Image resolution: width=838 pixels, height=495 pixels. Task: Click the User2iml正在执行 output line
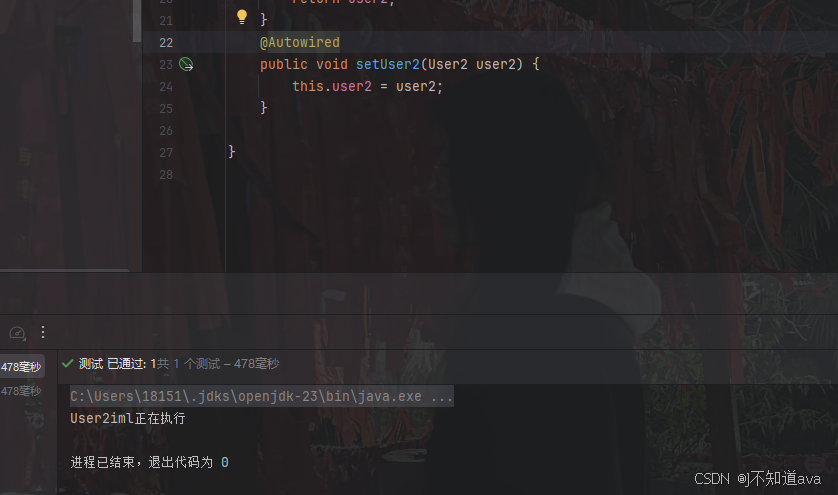[x=128, y=418]
